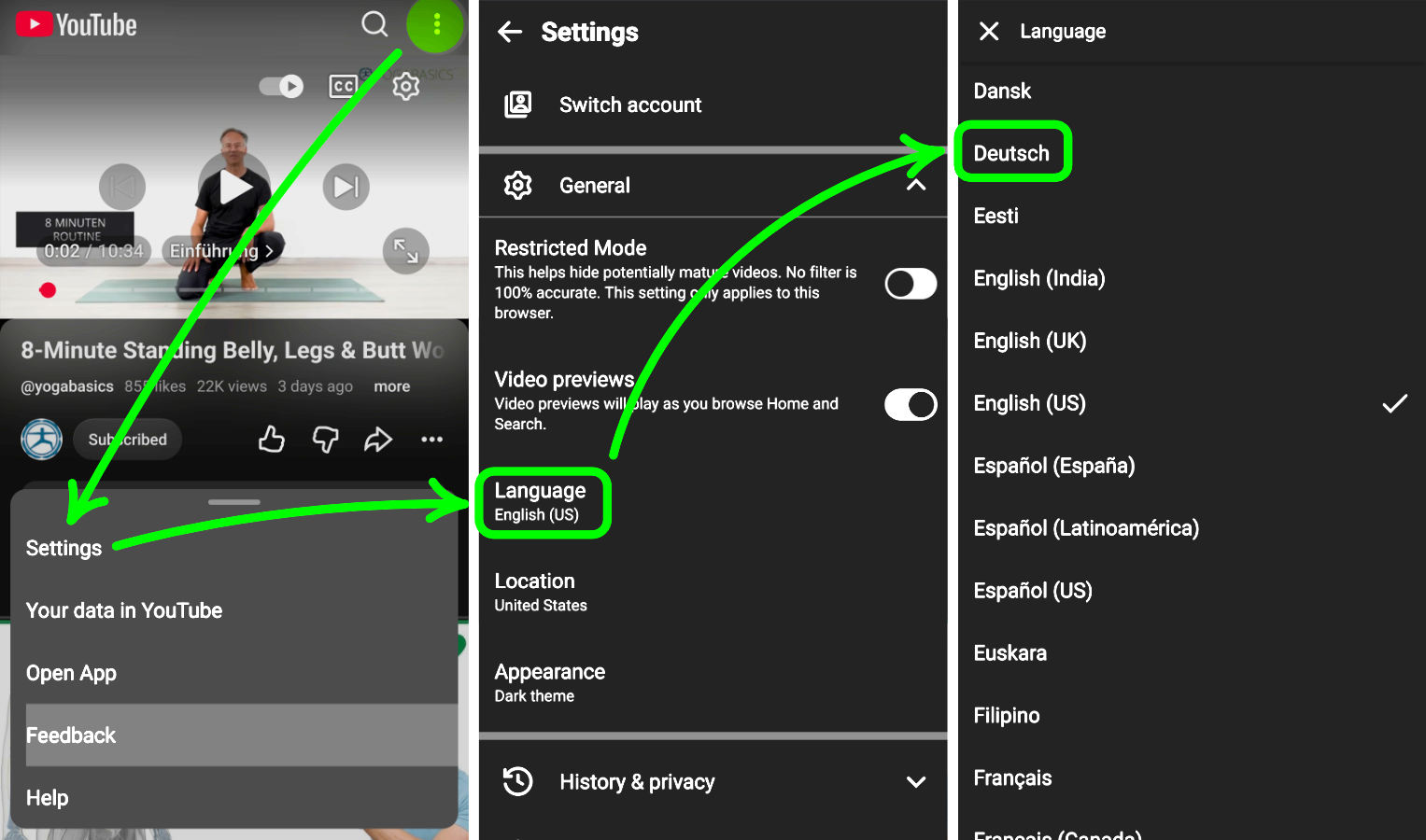
Task: Play the yoga video
Action: pyautogui.click(x=234, y=188)
